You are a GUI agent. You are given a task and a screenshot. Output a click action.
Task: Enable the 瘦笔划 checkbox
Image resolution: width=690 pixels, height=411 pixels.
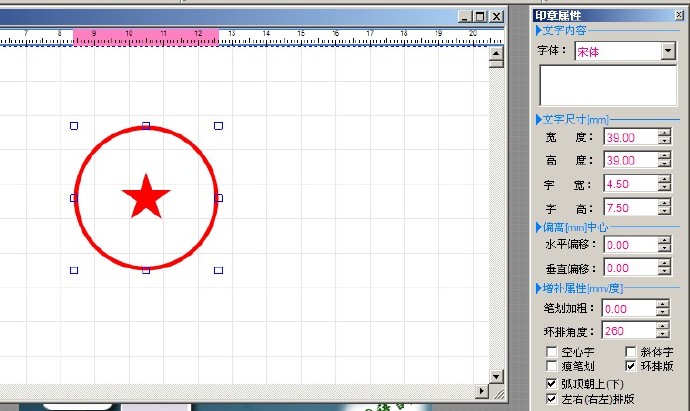[x=551, y=366]
